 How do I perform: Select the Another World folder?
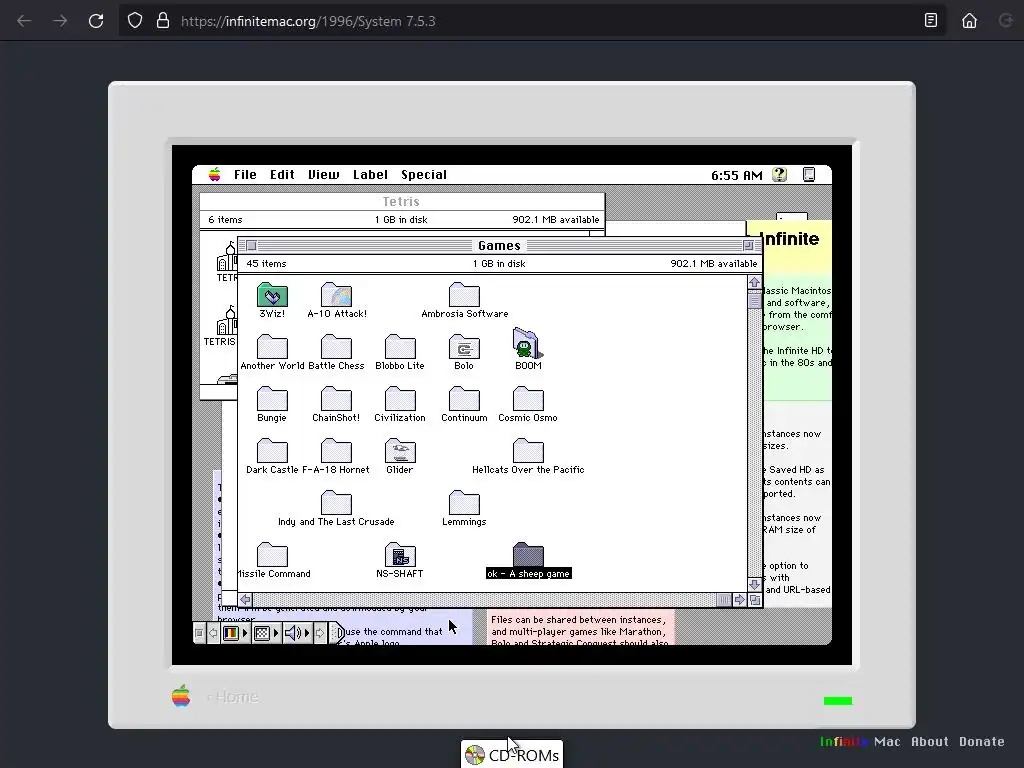[x=272, y=347]
